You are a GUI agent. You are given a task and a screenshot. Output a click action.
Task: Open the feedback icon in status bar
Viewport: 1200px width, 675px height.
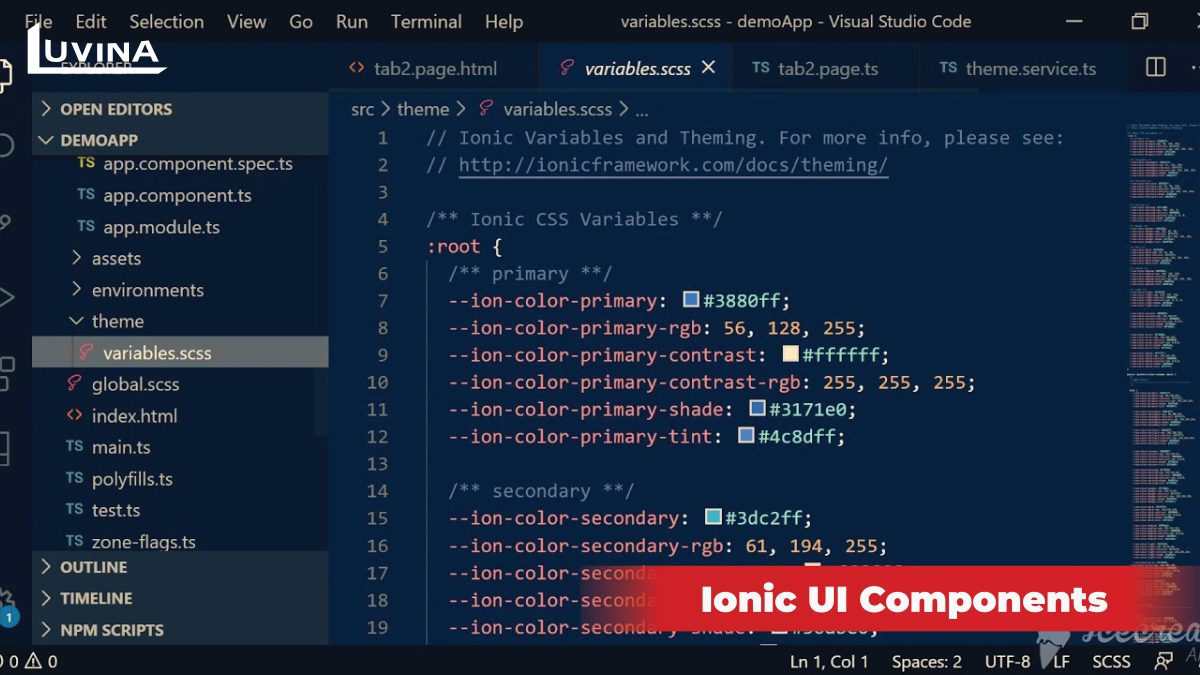click(x=1163, y=661)
